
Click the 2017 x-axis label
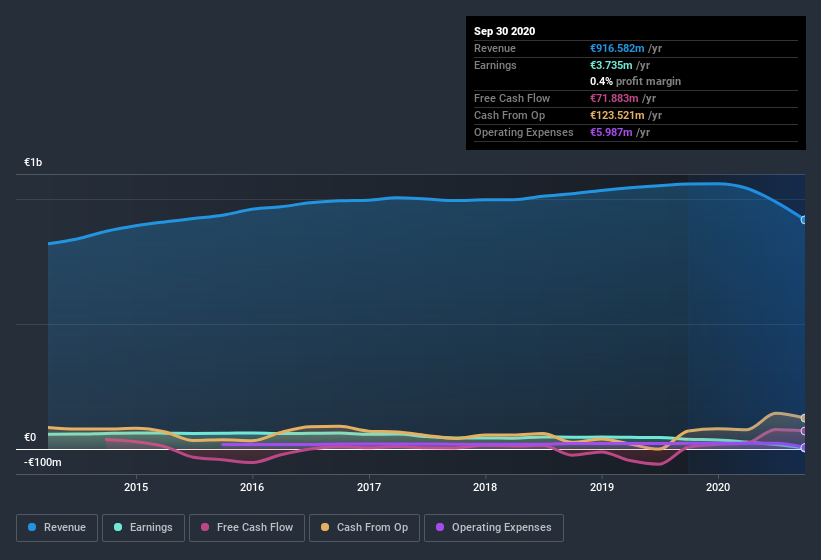click(x=369, y=487)
